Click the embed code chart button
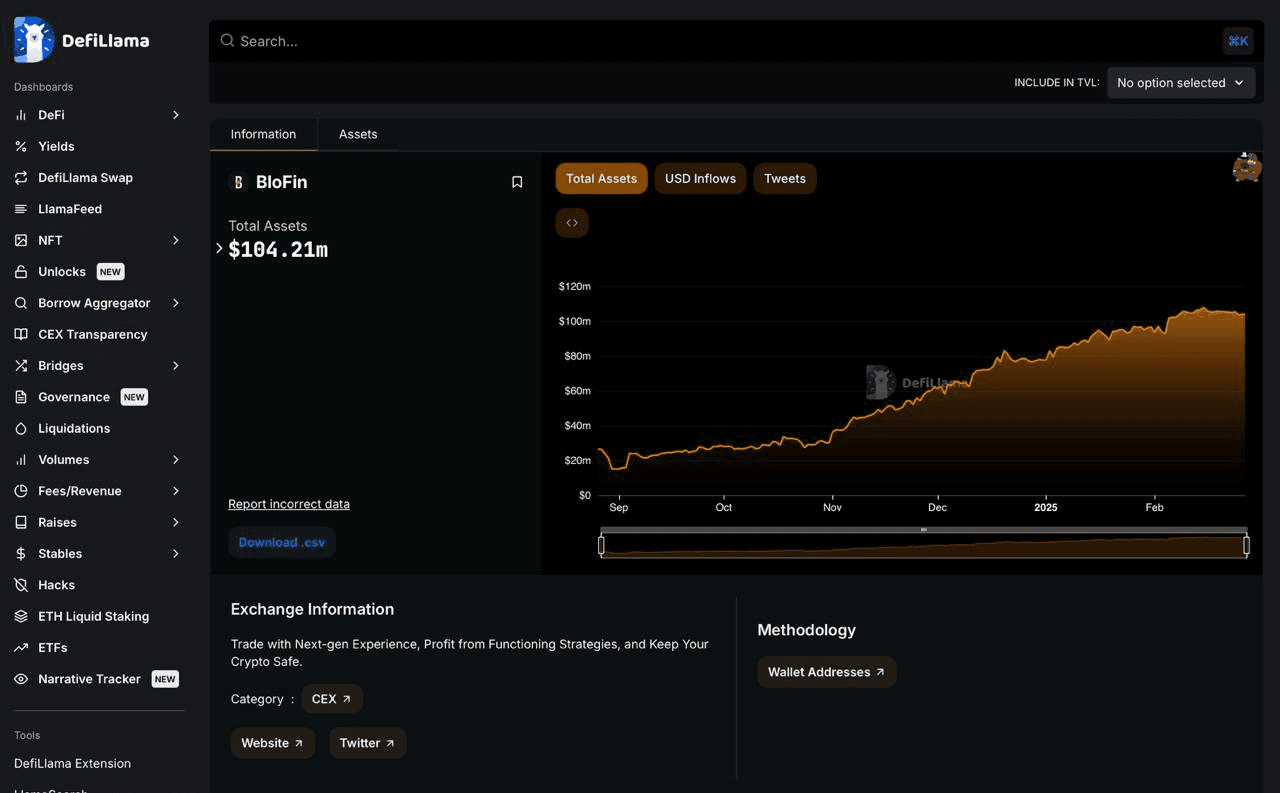 point(572,223)
